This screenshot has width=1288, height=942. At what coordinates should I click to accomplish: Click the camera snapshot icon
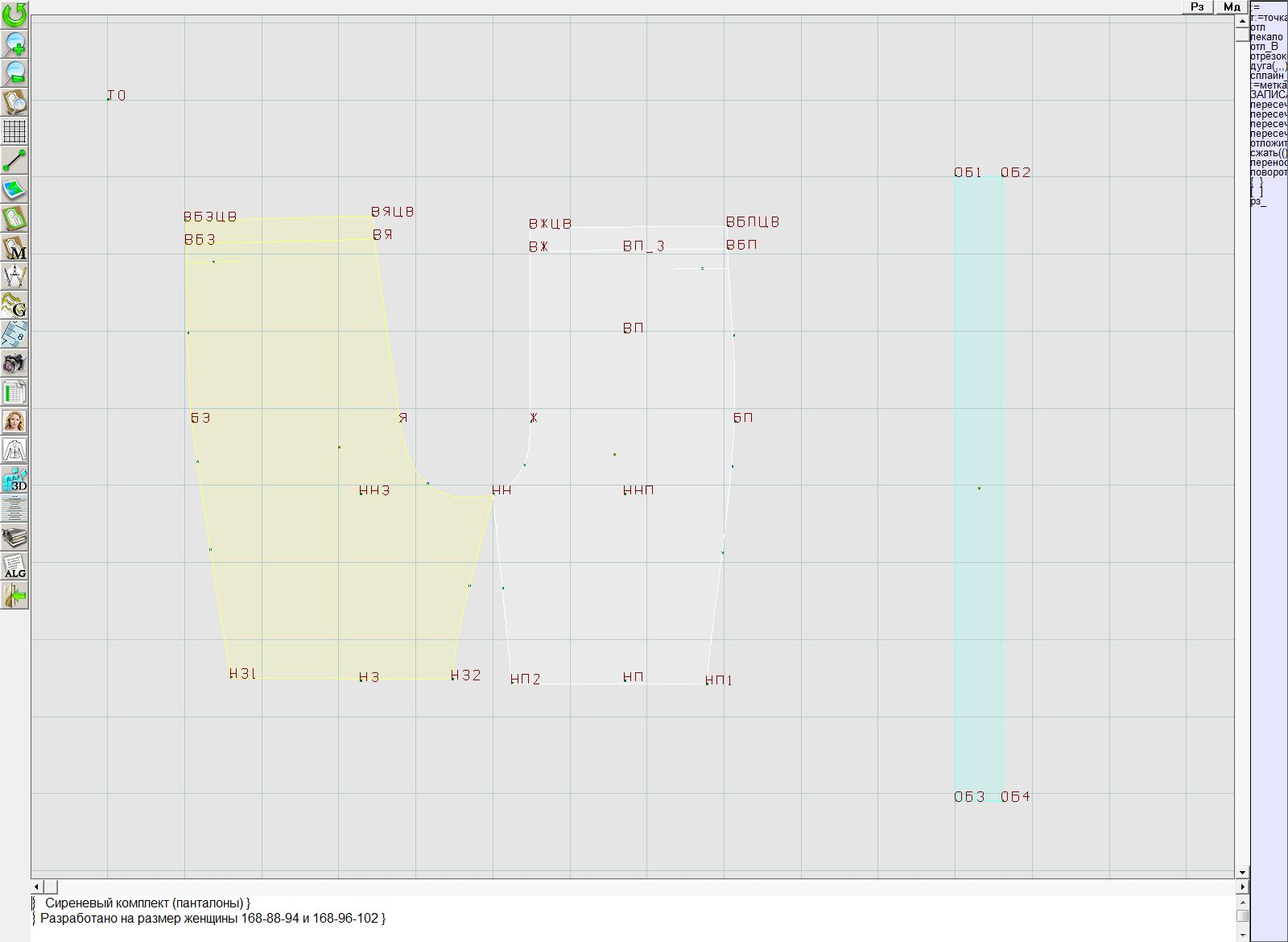14,363
